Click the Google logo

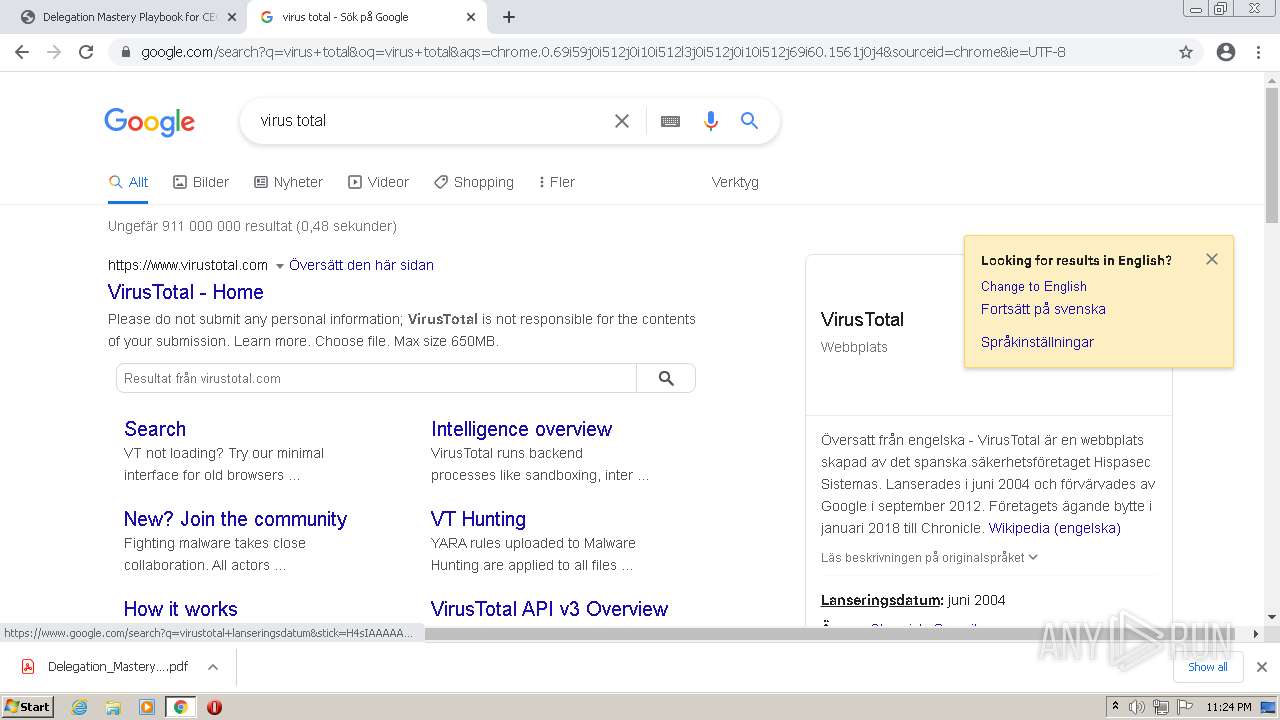click(x=150, y=121)
